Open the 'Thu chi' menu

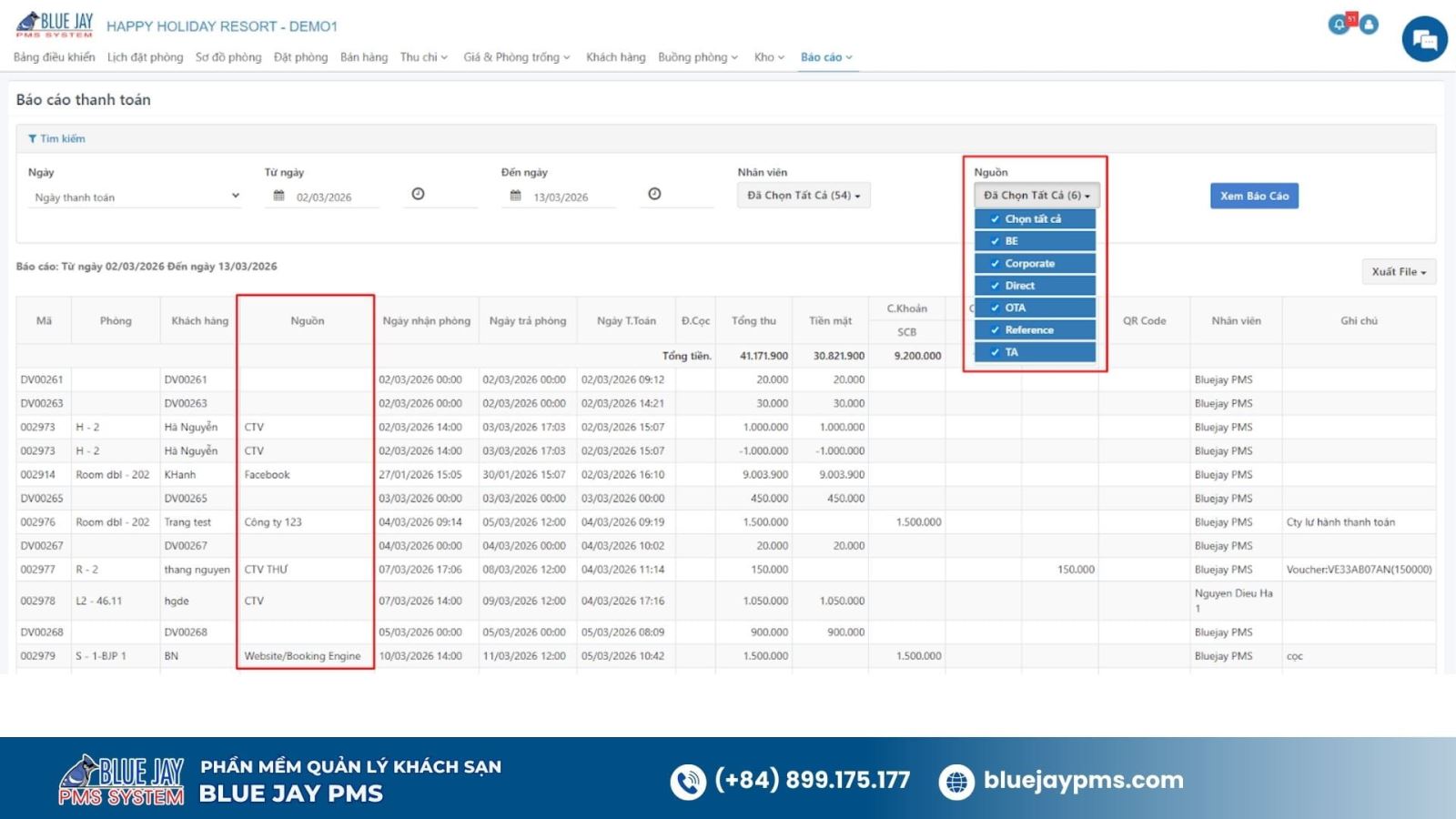pos(423,57)
